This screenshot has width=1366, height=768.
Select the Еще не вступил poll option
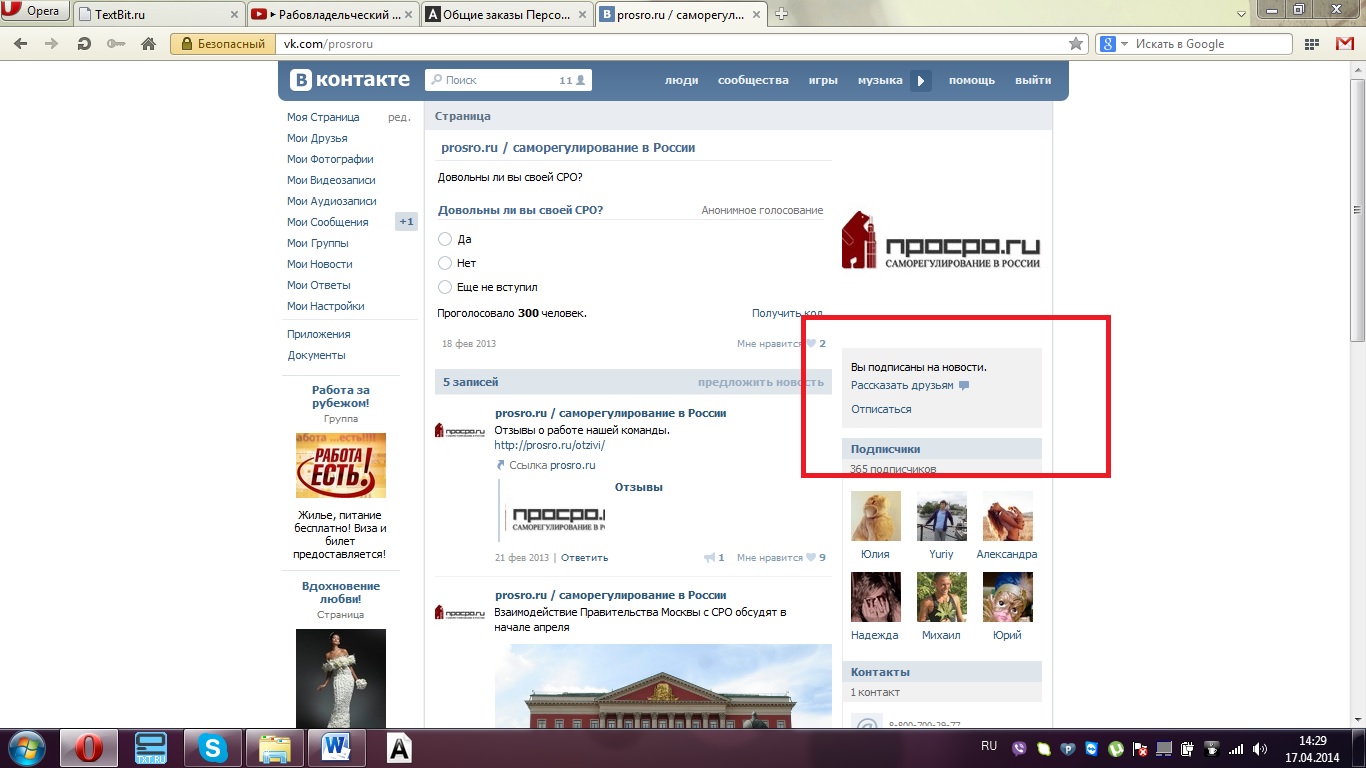click(445, 287)
